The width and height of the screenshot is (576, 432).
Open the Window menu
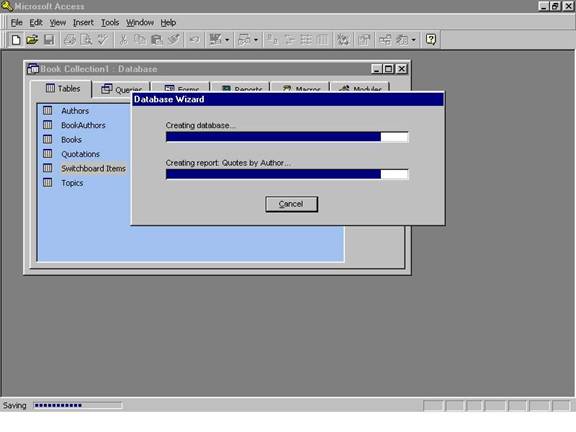click(x=140, y=23)
